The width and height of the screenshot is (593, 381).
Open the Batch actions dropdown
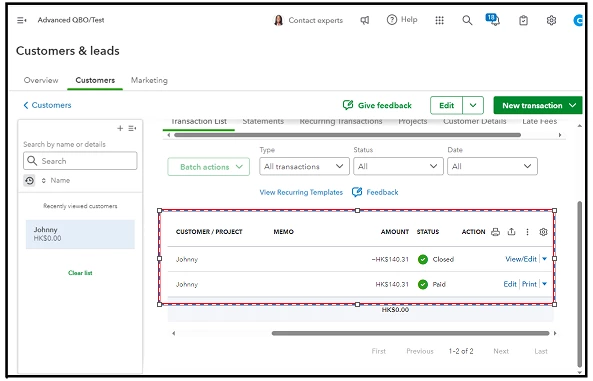208,167
